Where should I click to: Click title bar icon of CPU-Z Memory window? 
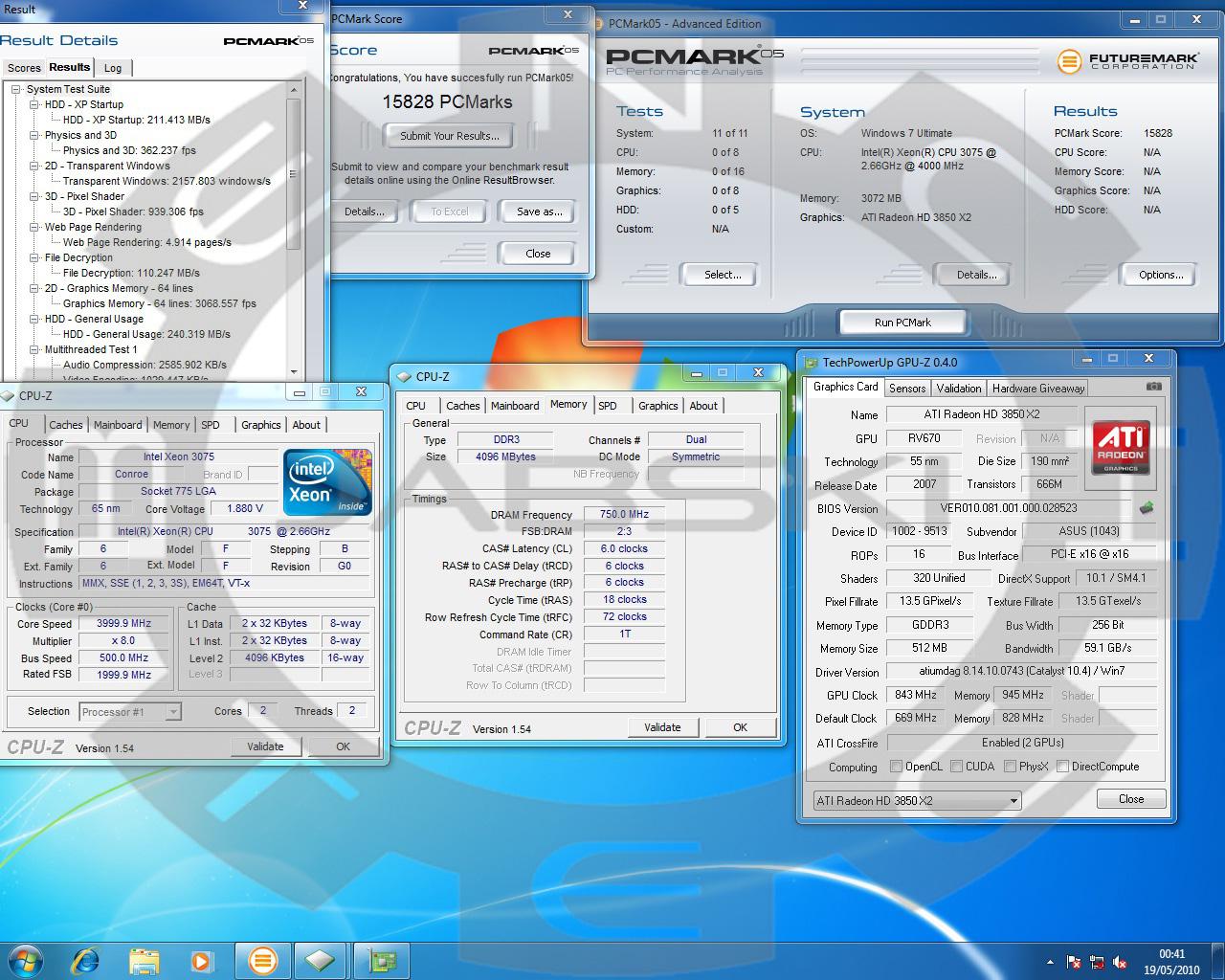click(406, 376)
